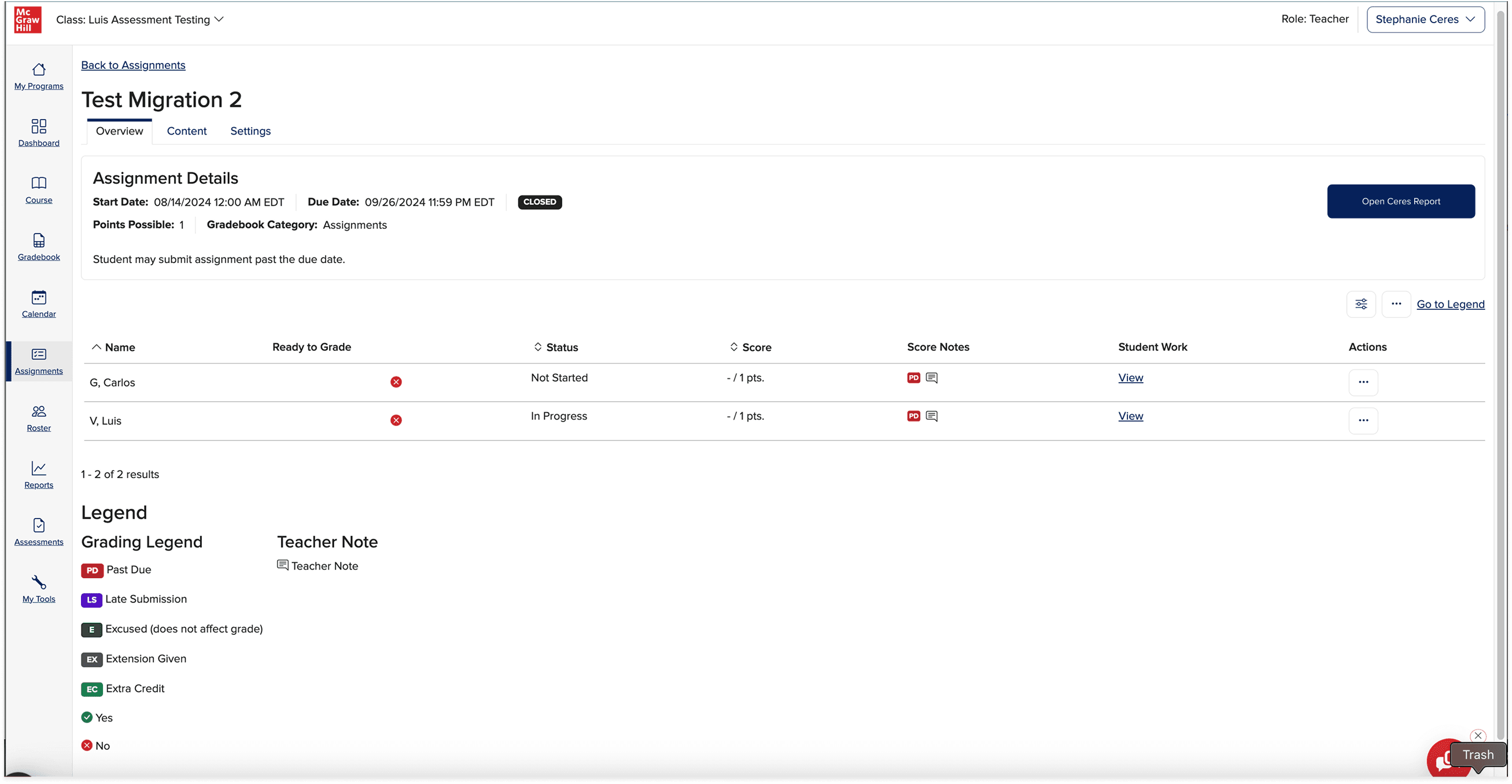
Task: Switch to the Settings tab
Action: (x=250, y=131)
